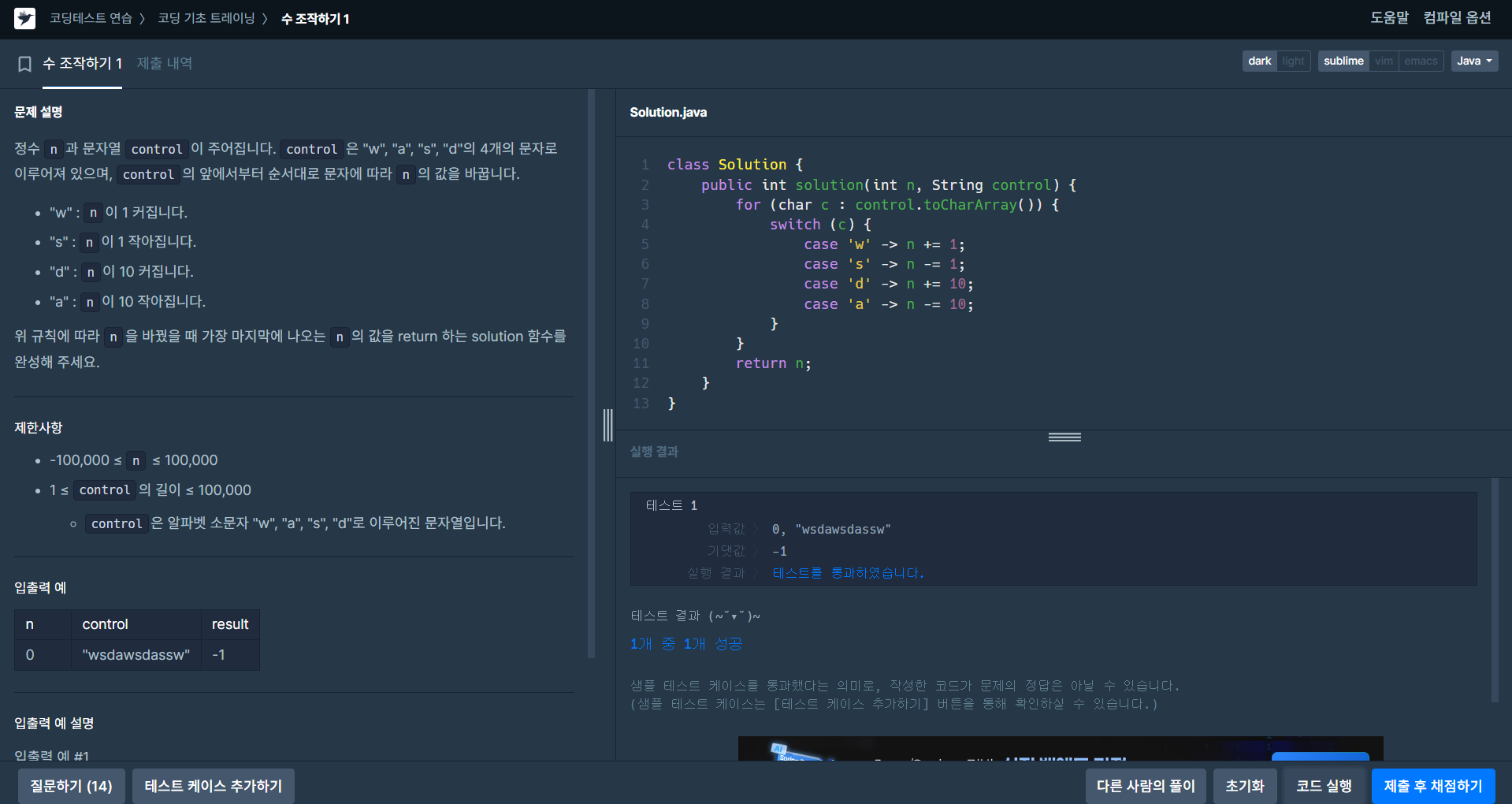Image resolution: width=1512 pixels, height=804 pixels.
Task: Submit with 제출 후 채점하기 button
Action: (1433, 786)
